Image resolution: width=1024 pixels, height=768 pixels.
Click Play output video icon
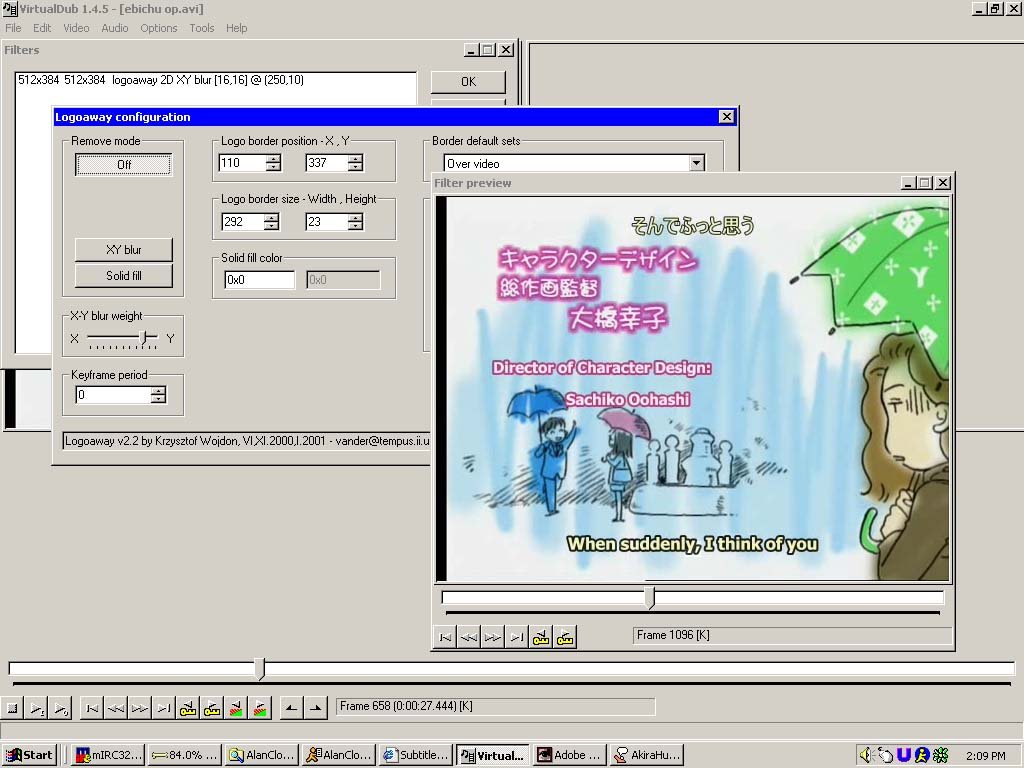tap(59, 707)
